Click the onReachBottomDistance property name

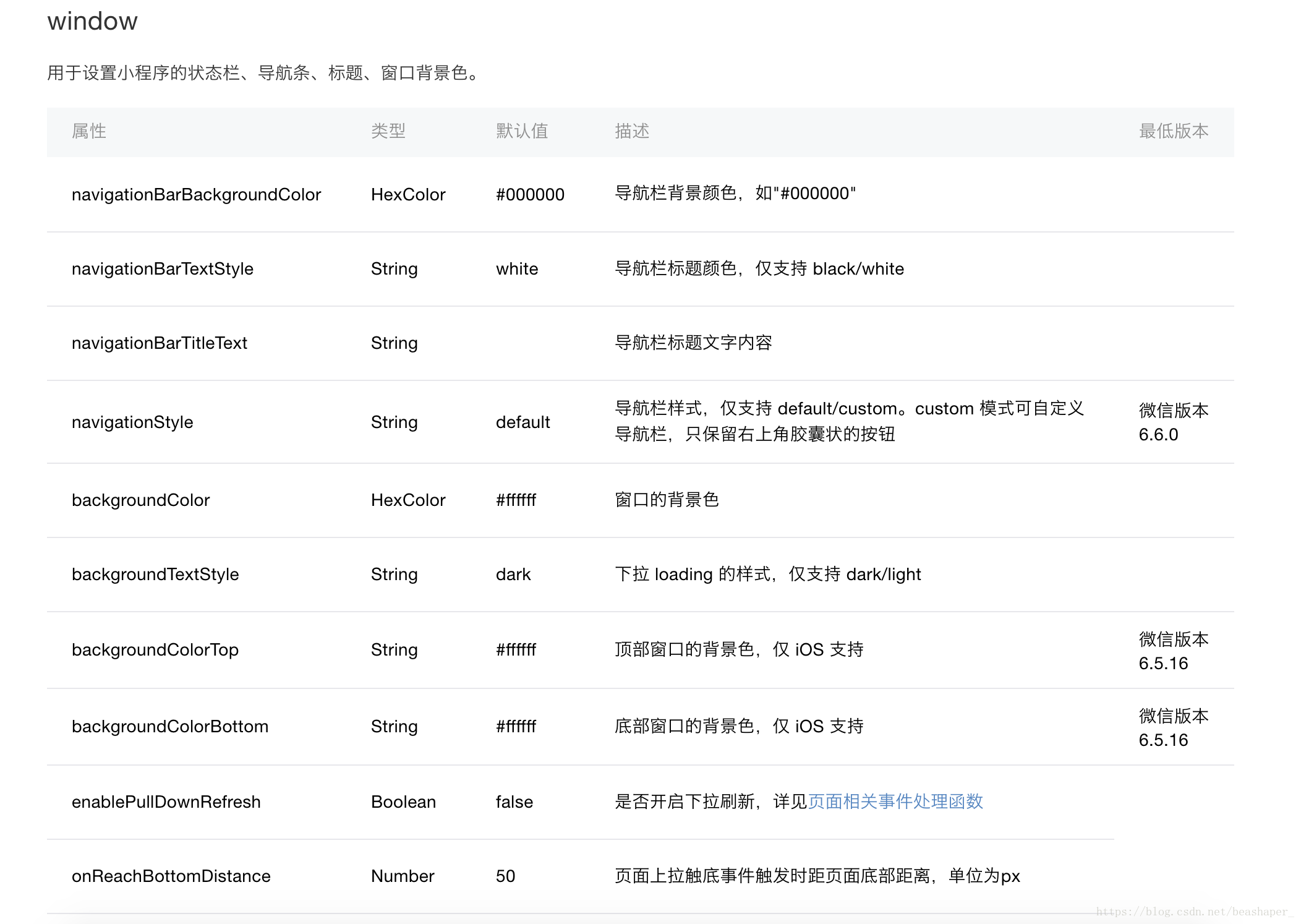click(x=171, y=876)
